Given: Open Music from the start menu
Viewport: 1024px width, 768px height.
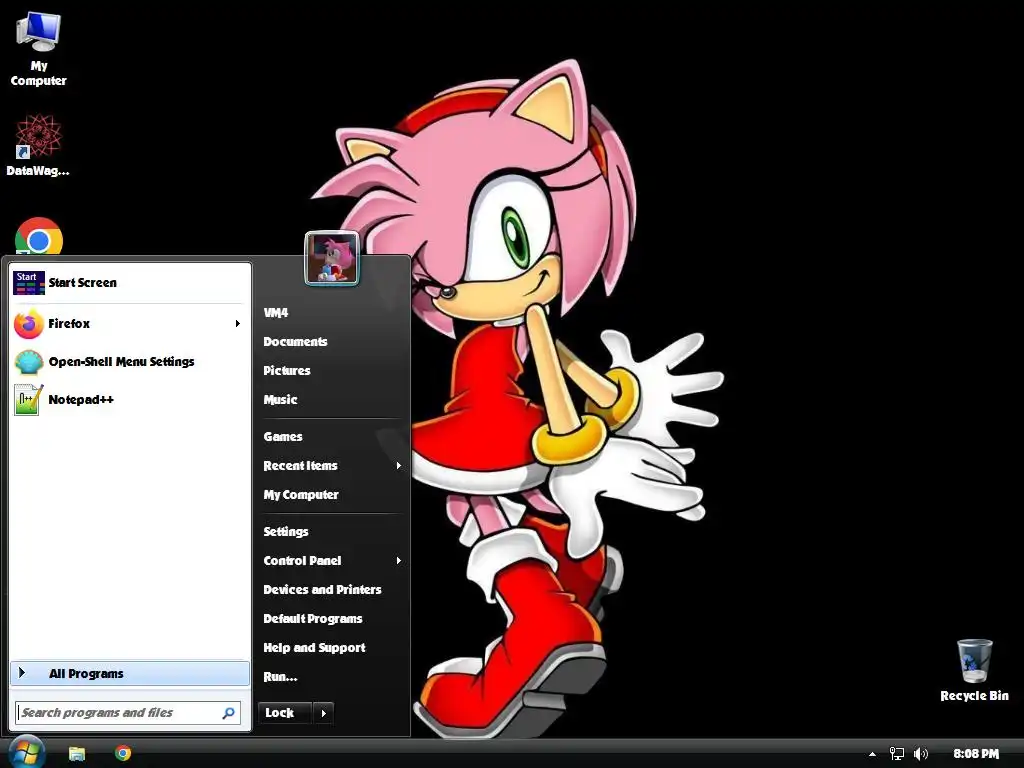Looking at the screenshot, I should (280, 400).
